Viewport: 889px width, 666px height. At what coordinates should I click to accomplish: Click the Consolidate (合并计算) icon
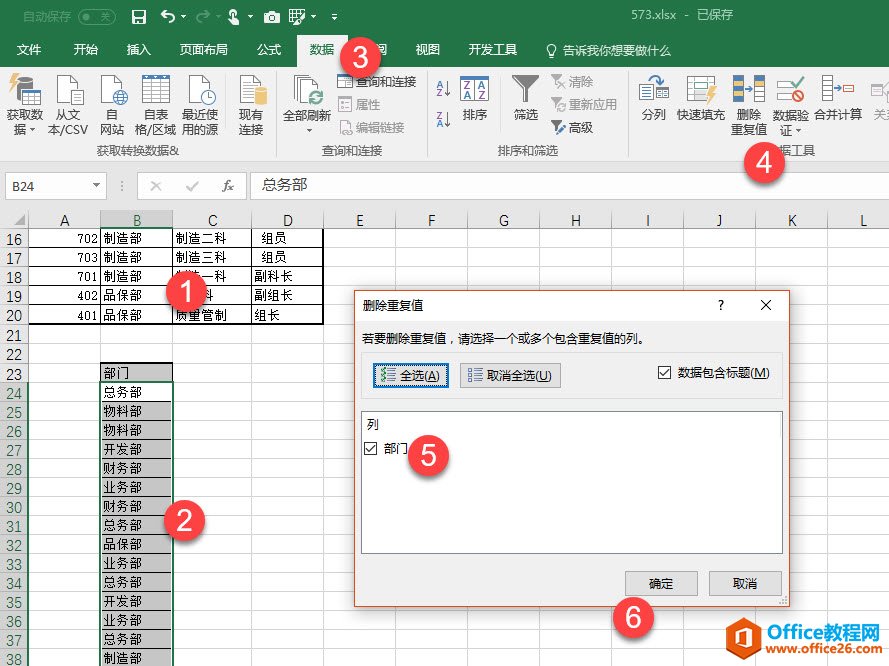point(837,92)
